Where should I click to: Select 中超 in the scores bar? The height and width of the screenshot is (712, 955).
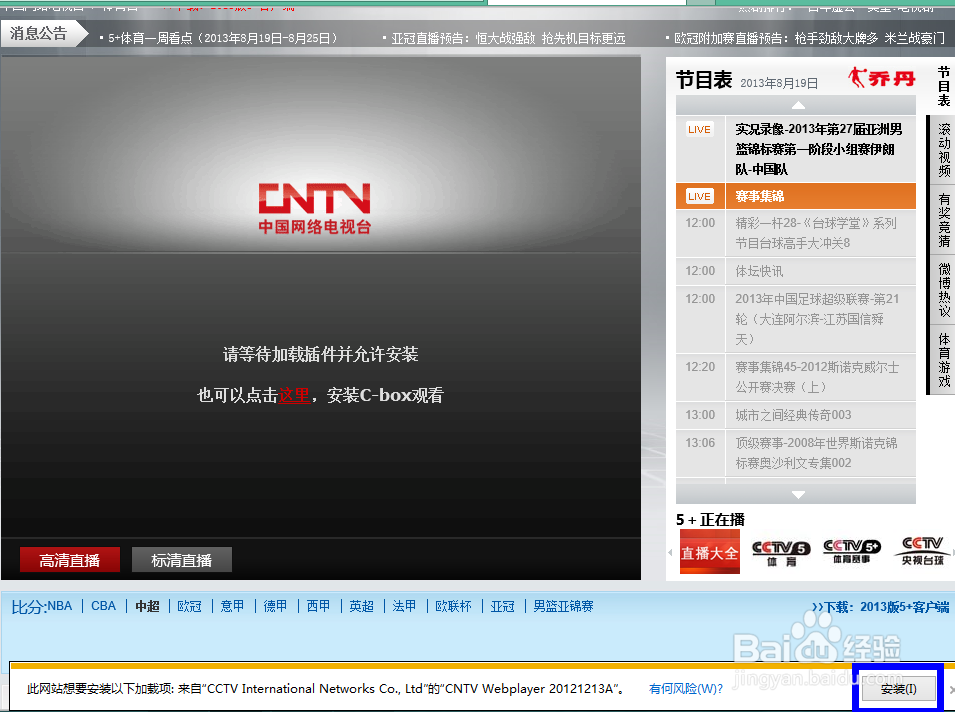pos(146,606)
